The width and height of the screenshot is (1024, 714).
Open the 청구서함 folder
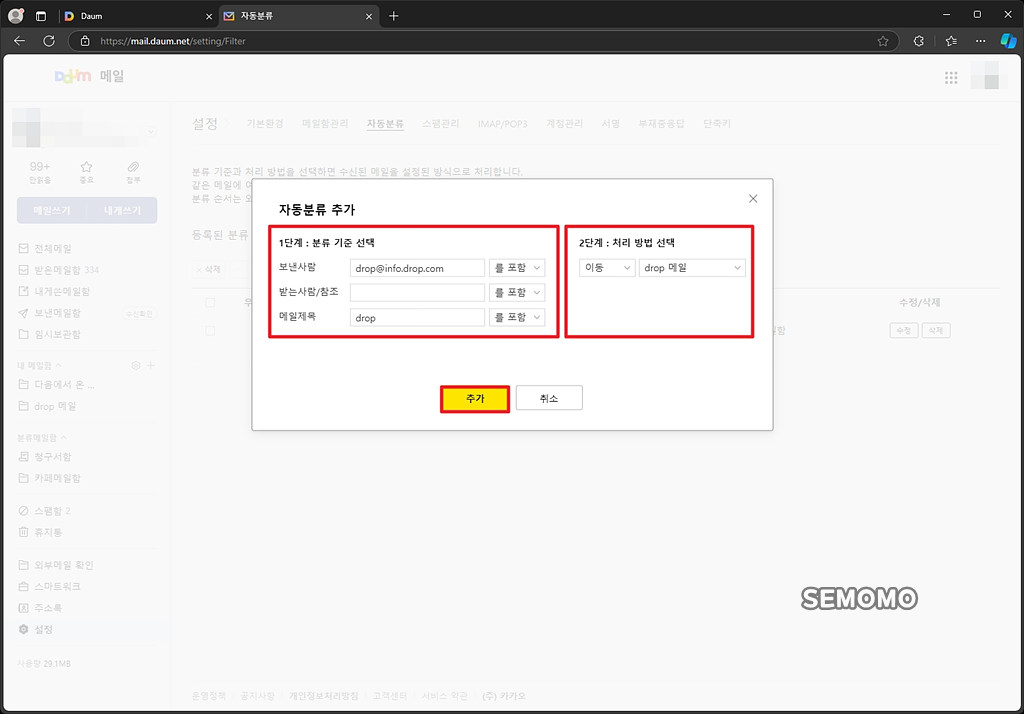(x=45, y=457)
